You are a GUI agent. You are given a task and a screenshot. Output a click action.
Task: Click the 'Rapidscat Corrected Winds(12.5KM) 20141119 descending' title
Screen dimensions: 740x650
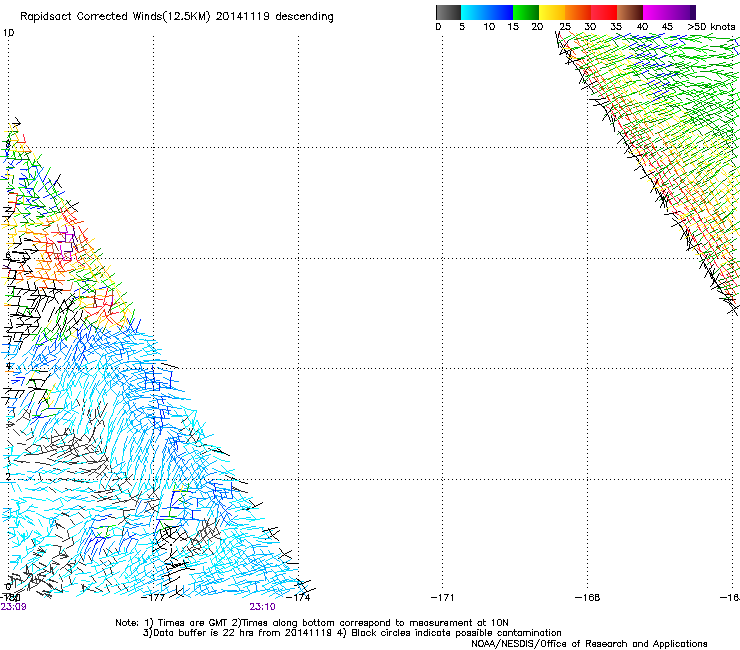pyautogui.click(x=177, y=17)
